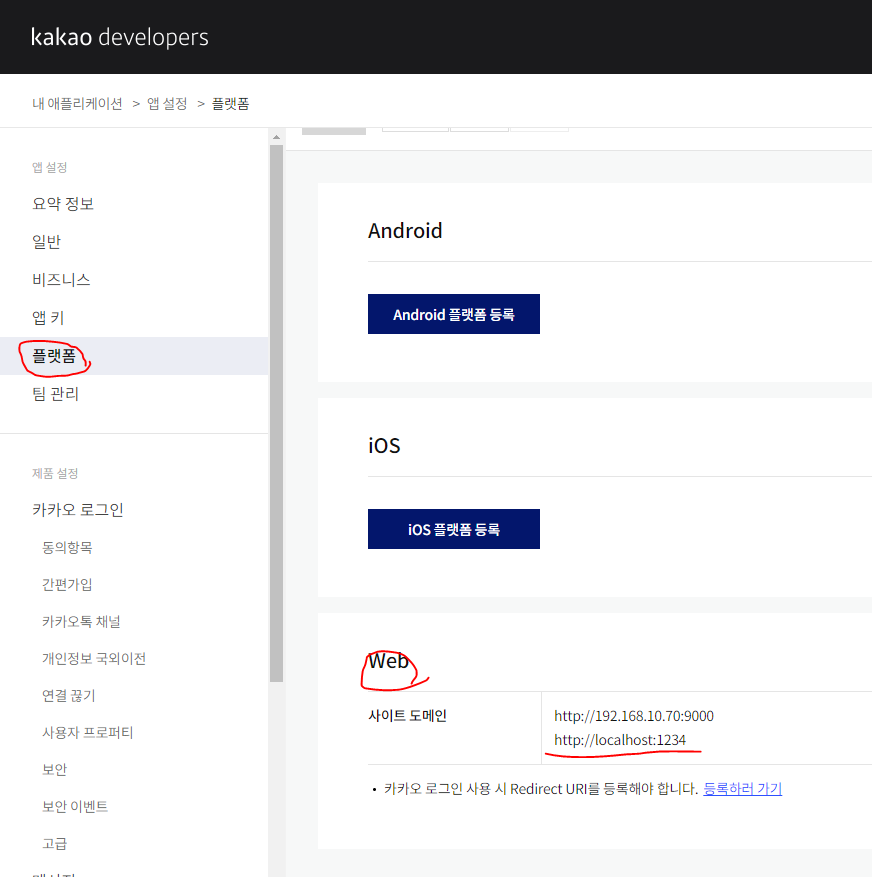Open 보안 이벤트 submenu item

click(x=75, y=806)
